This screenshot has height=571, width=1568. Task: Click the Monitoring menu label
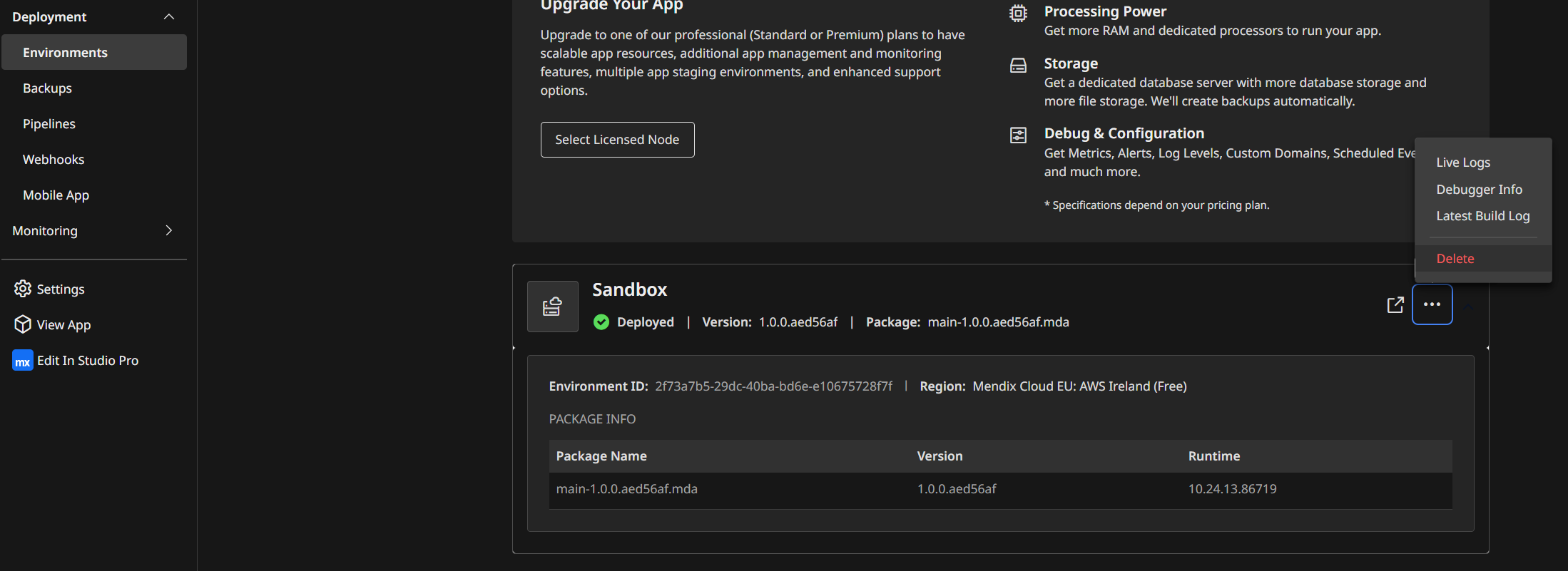point(45,230)
